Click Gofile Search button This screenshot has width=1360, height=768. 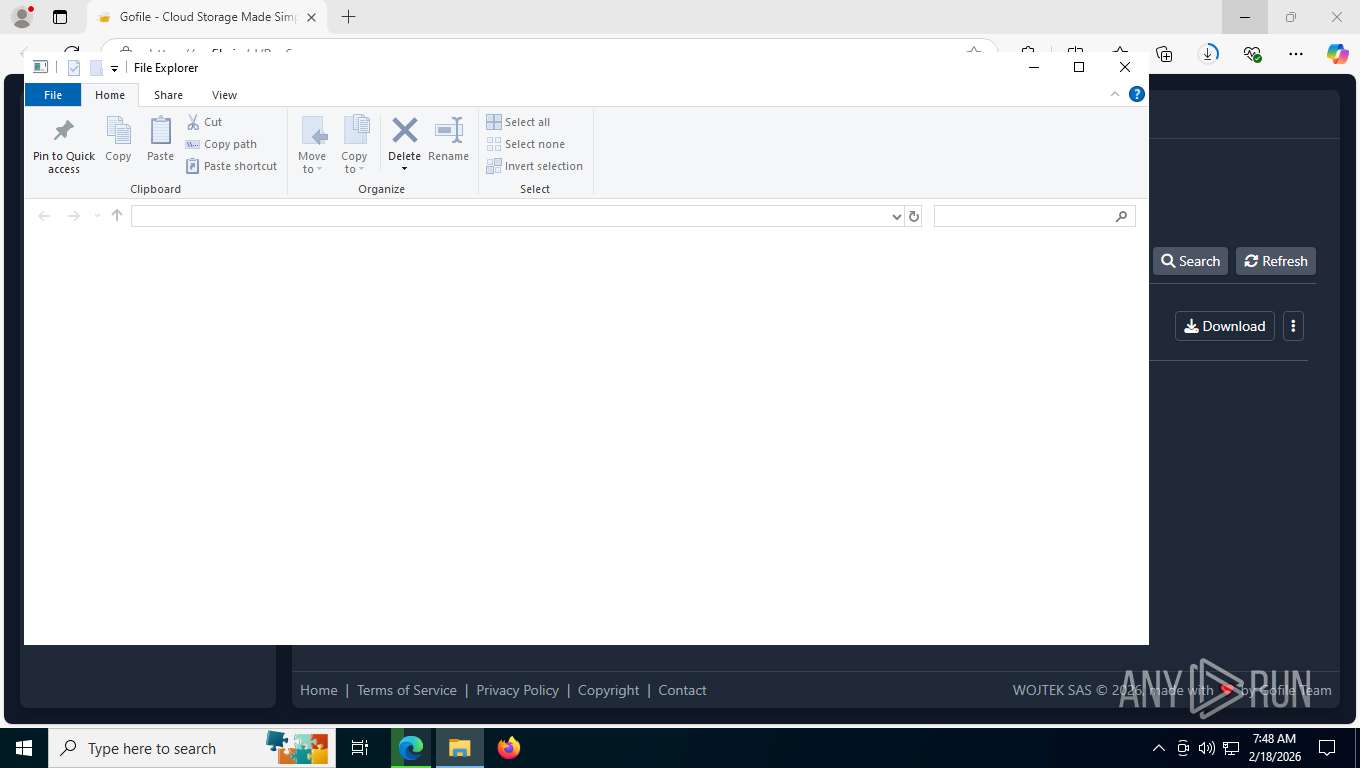[x=1190, y=261]
